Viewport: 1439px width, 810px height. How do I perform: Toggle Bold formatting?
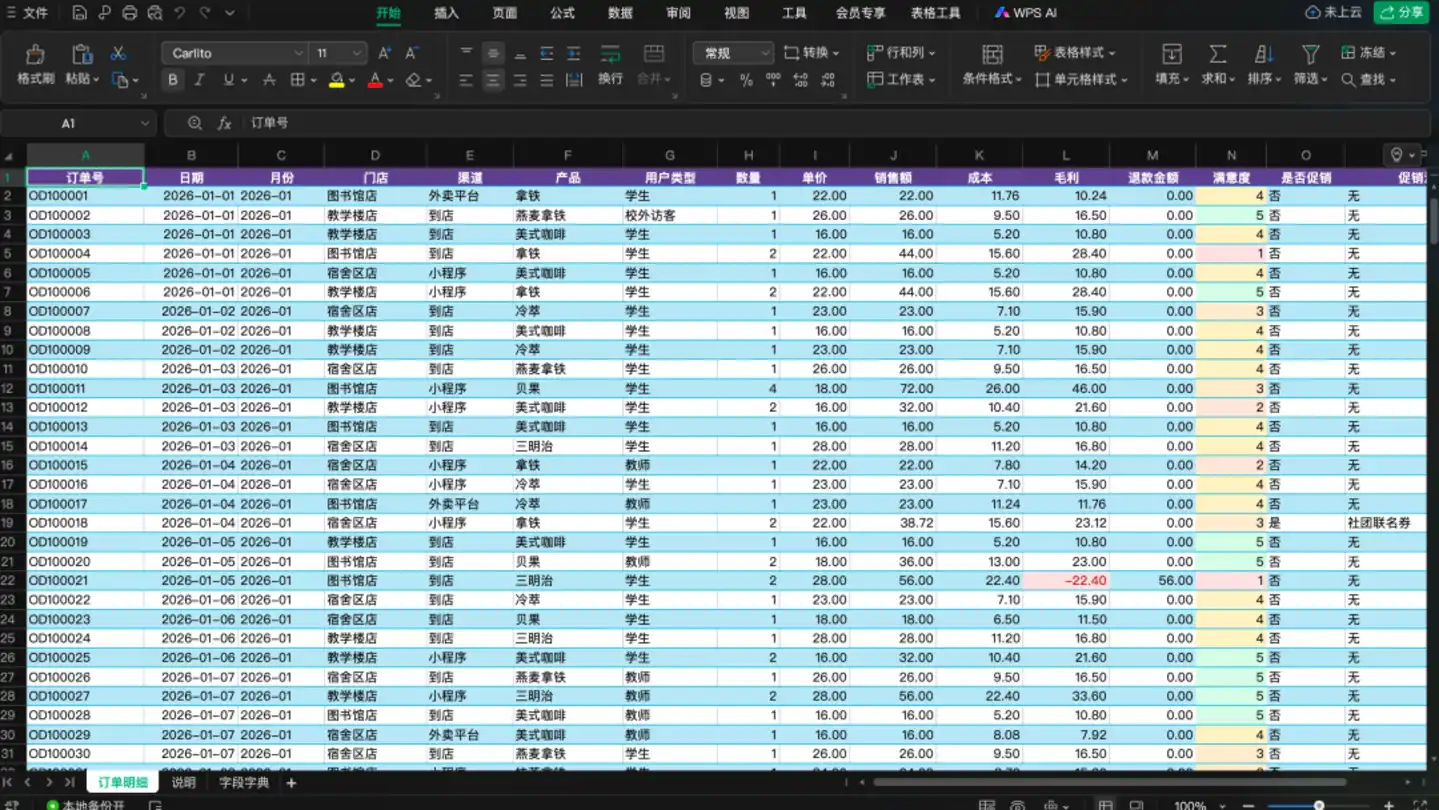pos(173,80)
